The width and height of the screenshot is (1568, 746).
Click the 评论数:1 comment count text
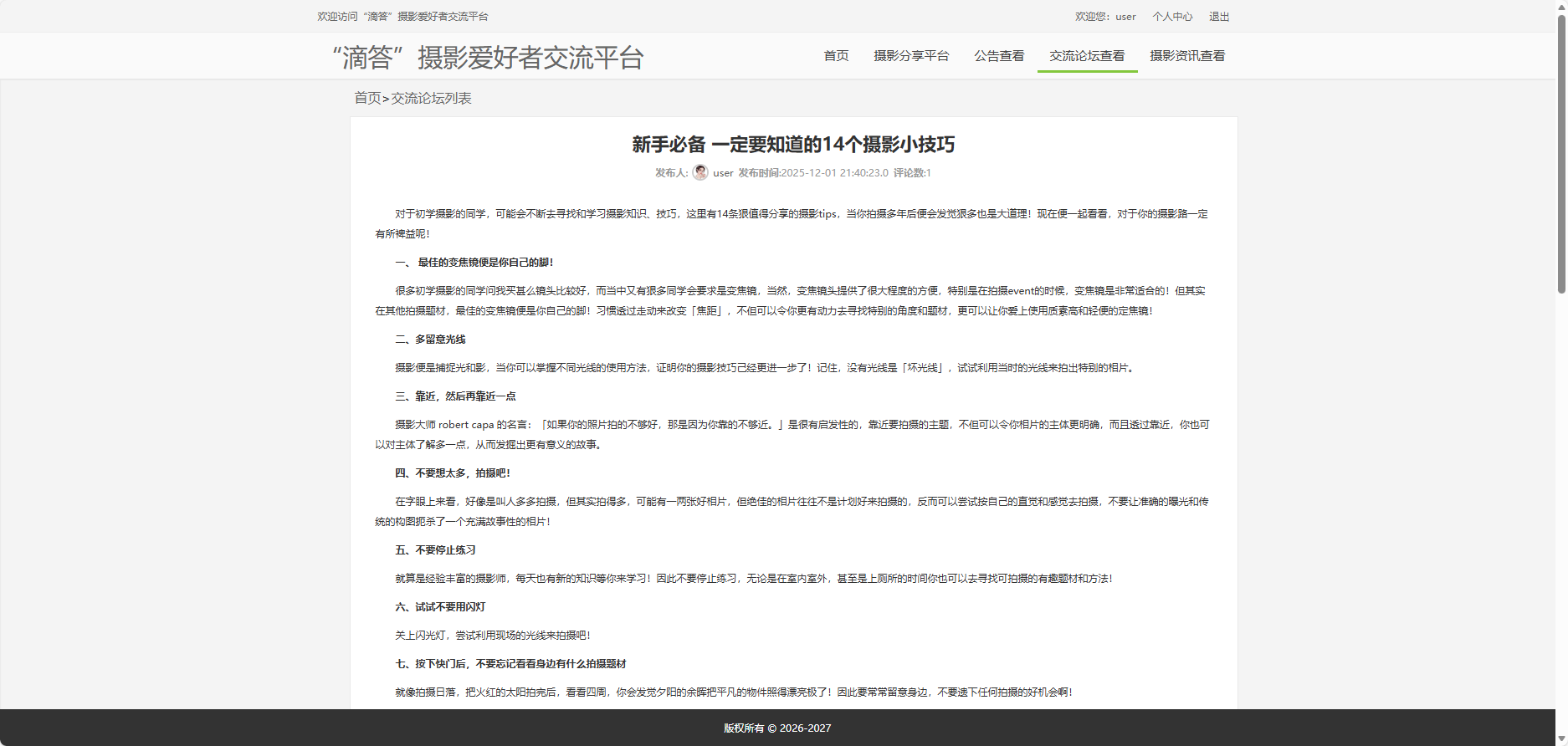[x=912, y=173]
